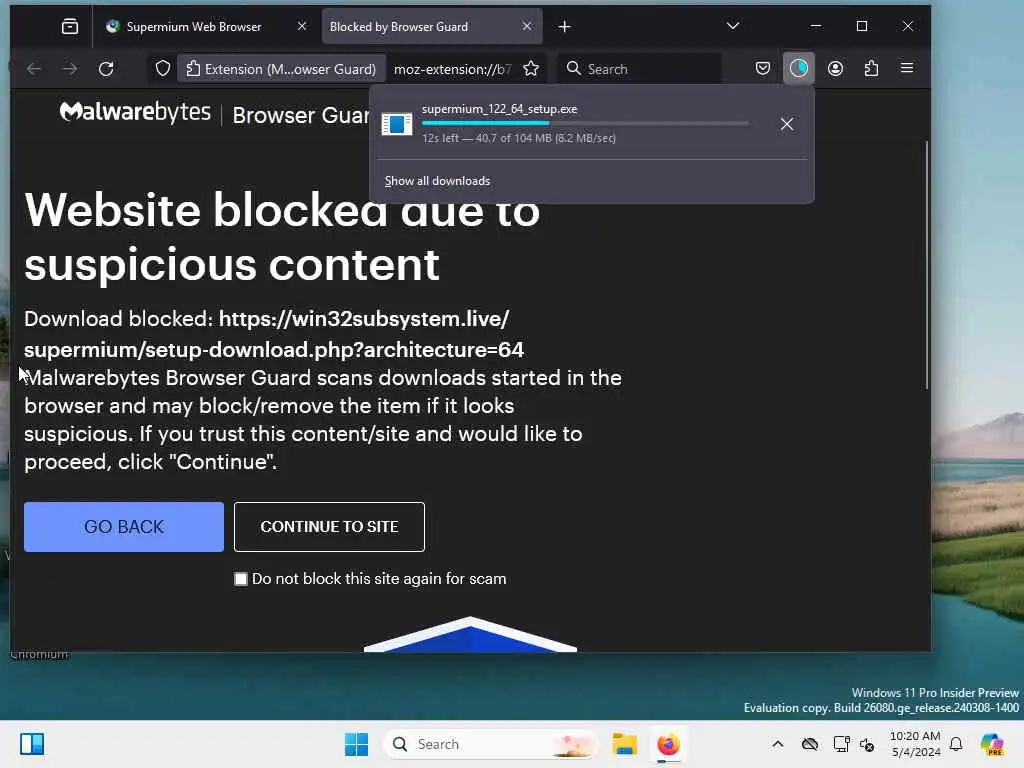
Task: Click the blocked win32subsystem.live URL text
Action: tap(274, 334)
